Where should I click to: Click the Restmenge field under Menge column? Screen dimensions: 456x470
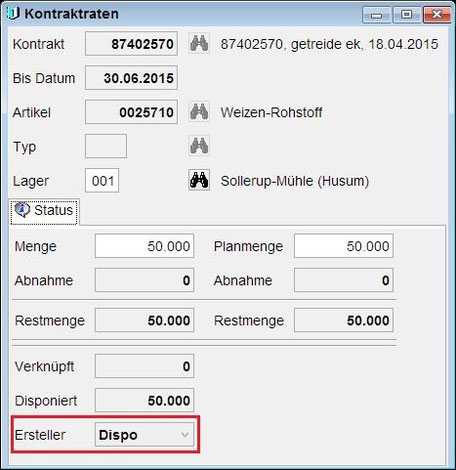click(144, 320)
